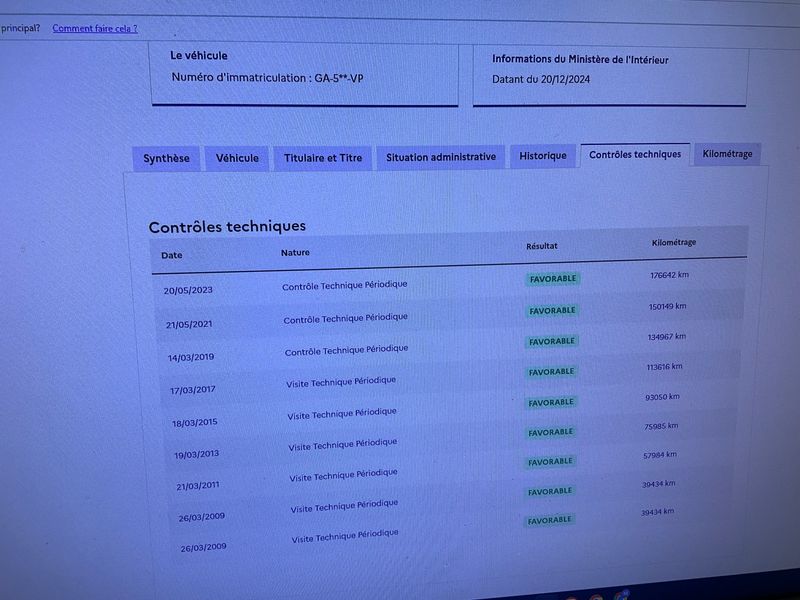
Task: Click the Résultat column header
Action: coord(542,246)
